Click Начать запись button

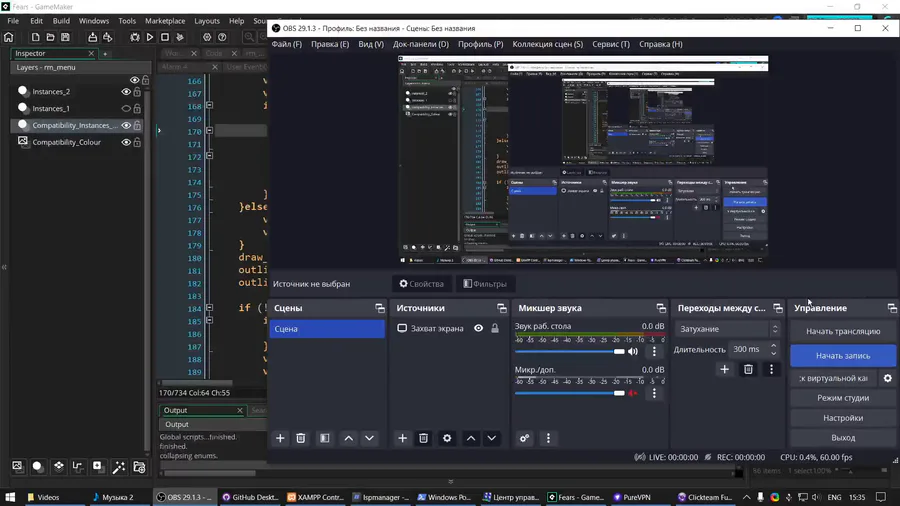pos(843,356)
